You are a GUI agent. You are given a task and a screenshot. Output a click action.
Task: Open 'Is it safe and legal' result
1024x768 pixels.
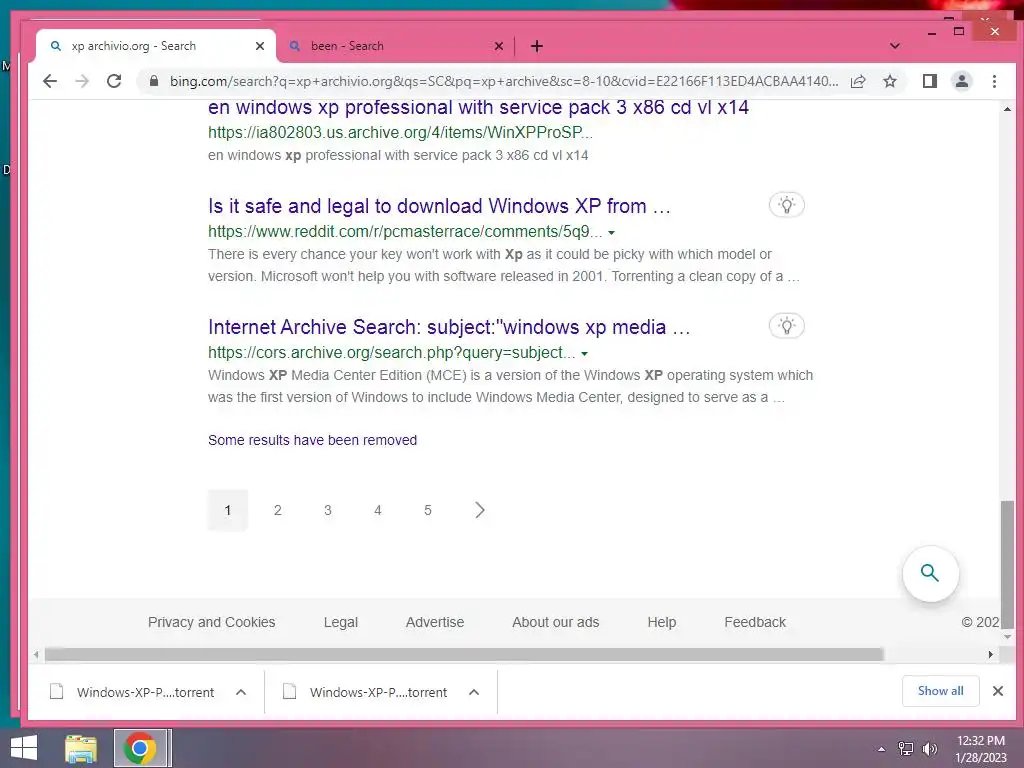point(439,206)
